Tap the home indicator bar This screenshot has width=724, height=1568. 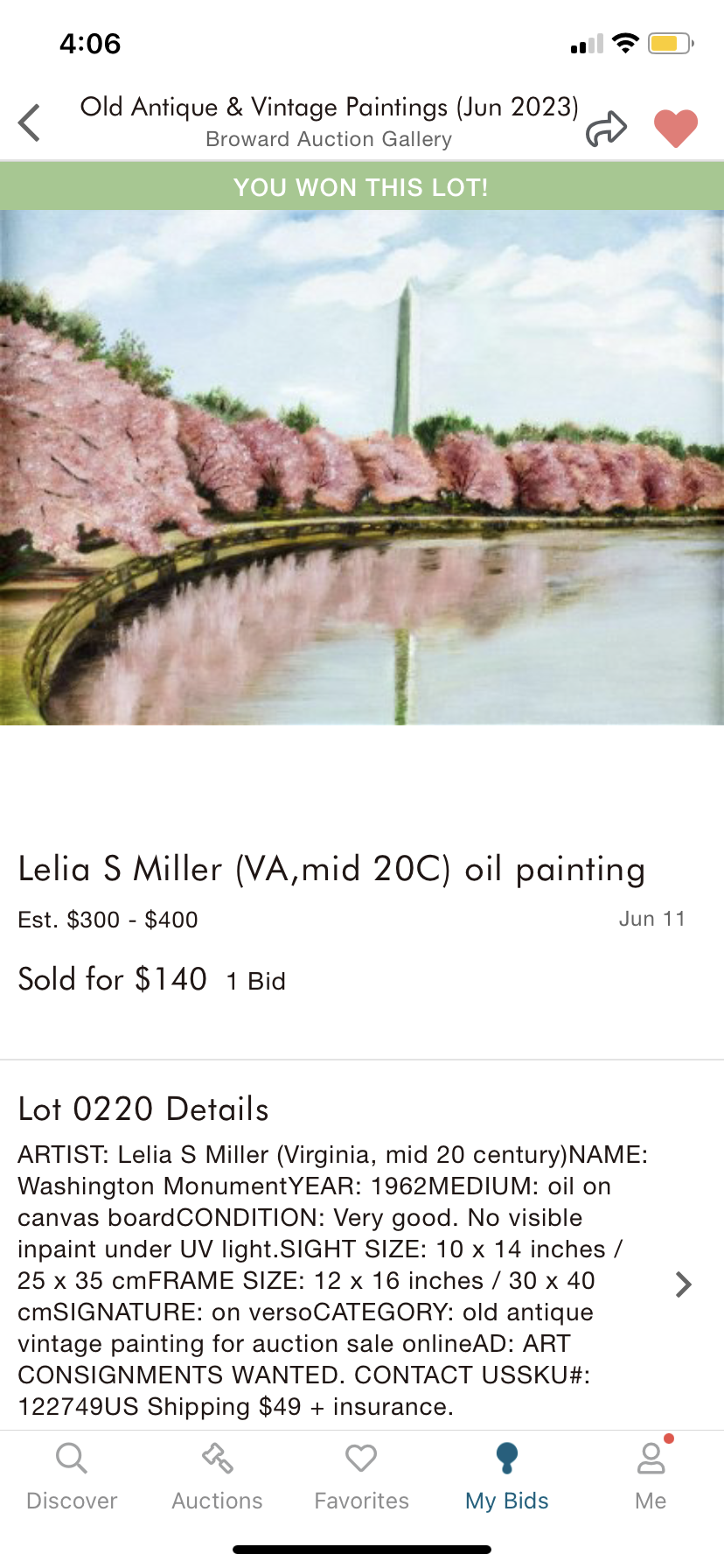click(x=362, y=1550)
